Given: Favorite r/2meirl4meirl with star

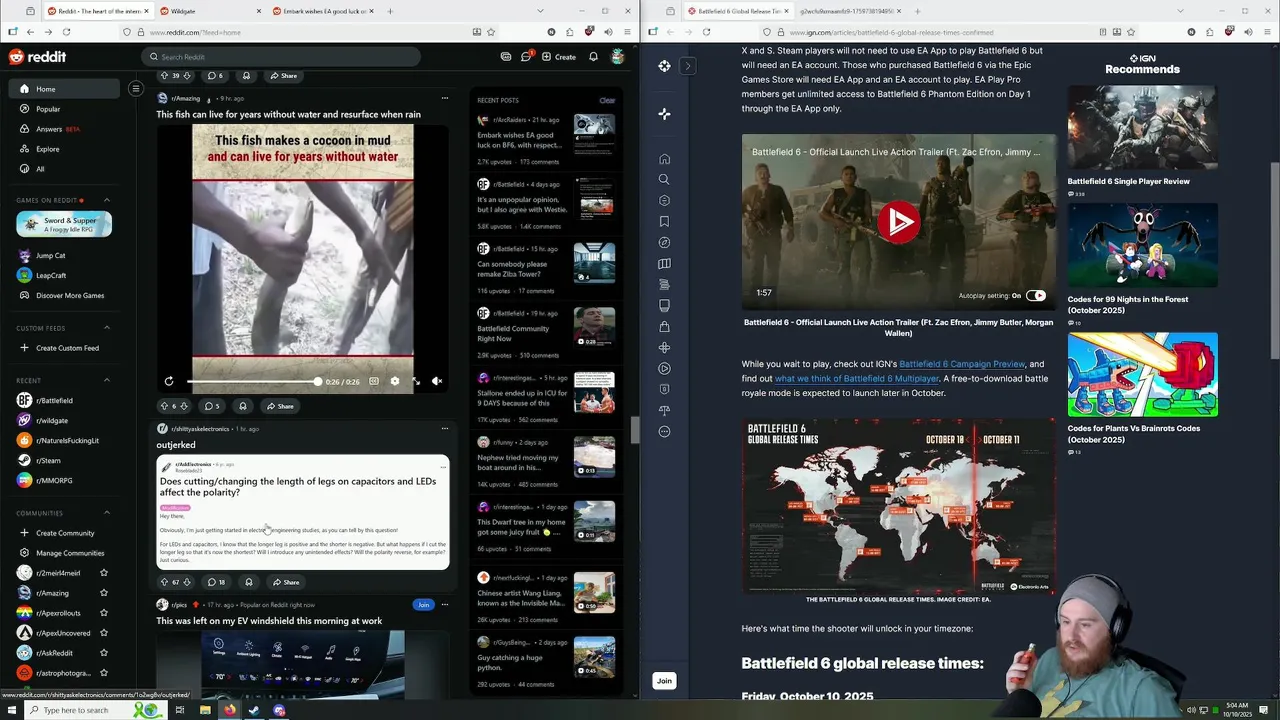Looking at the screenshot, I should tap(104, 573).
